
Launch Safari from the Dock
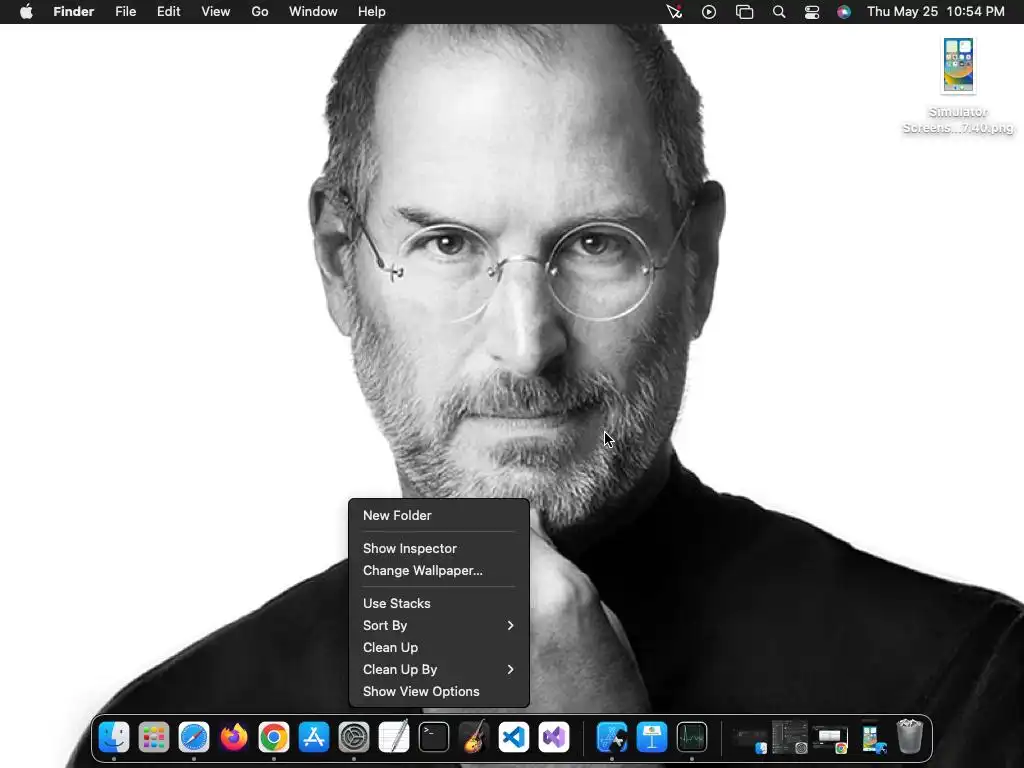(x=194, y=737)
